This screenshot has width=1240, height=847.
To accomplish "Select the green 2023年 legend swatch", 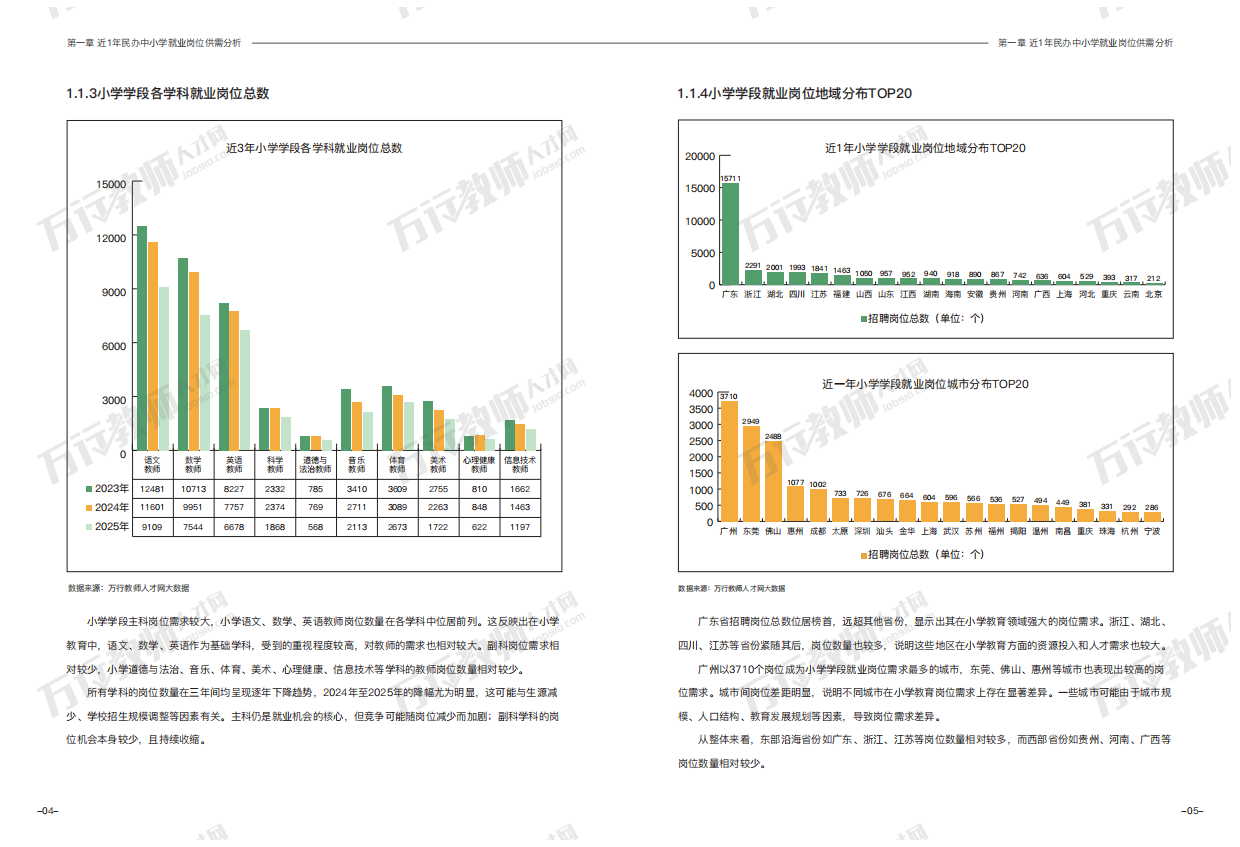I will pos(89,489).
